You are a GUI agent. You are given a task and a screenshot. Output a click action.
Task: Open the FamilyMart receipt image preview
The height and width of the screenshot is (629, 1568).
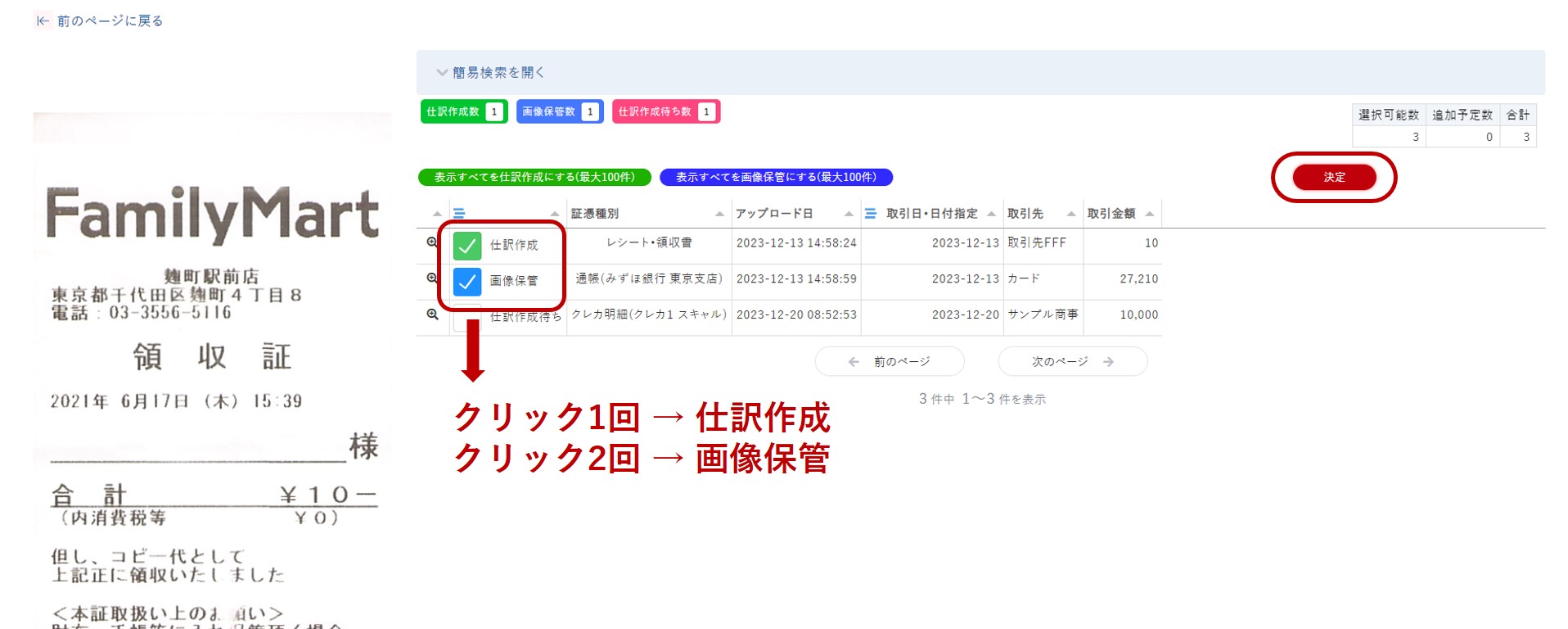213,370
